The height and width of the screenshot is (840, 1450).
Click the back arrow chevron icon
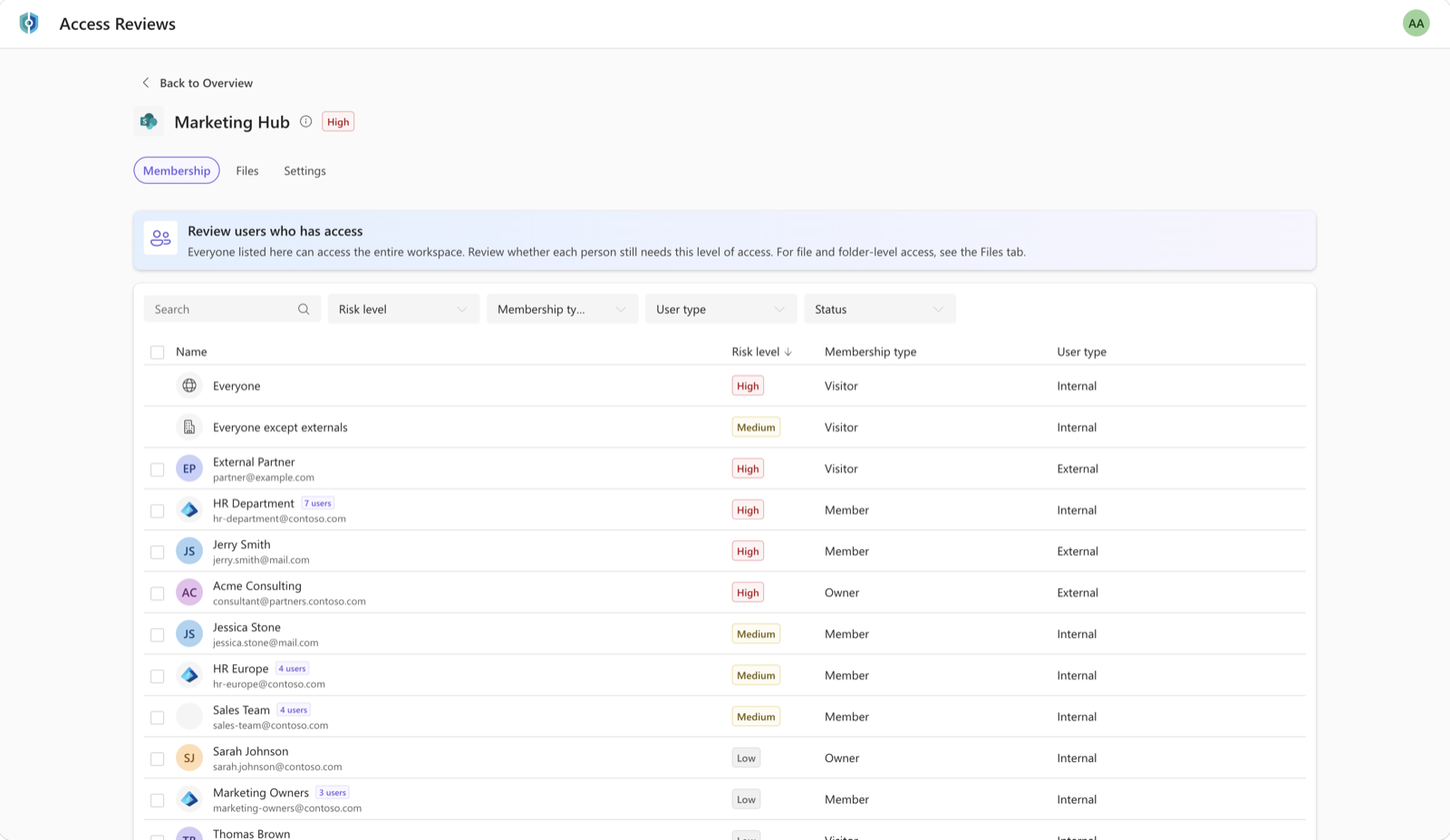146,82
